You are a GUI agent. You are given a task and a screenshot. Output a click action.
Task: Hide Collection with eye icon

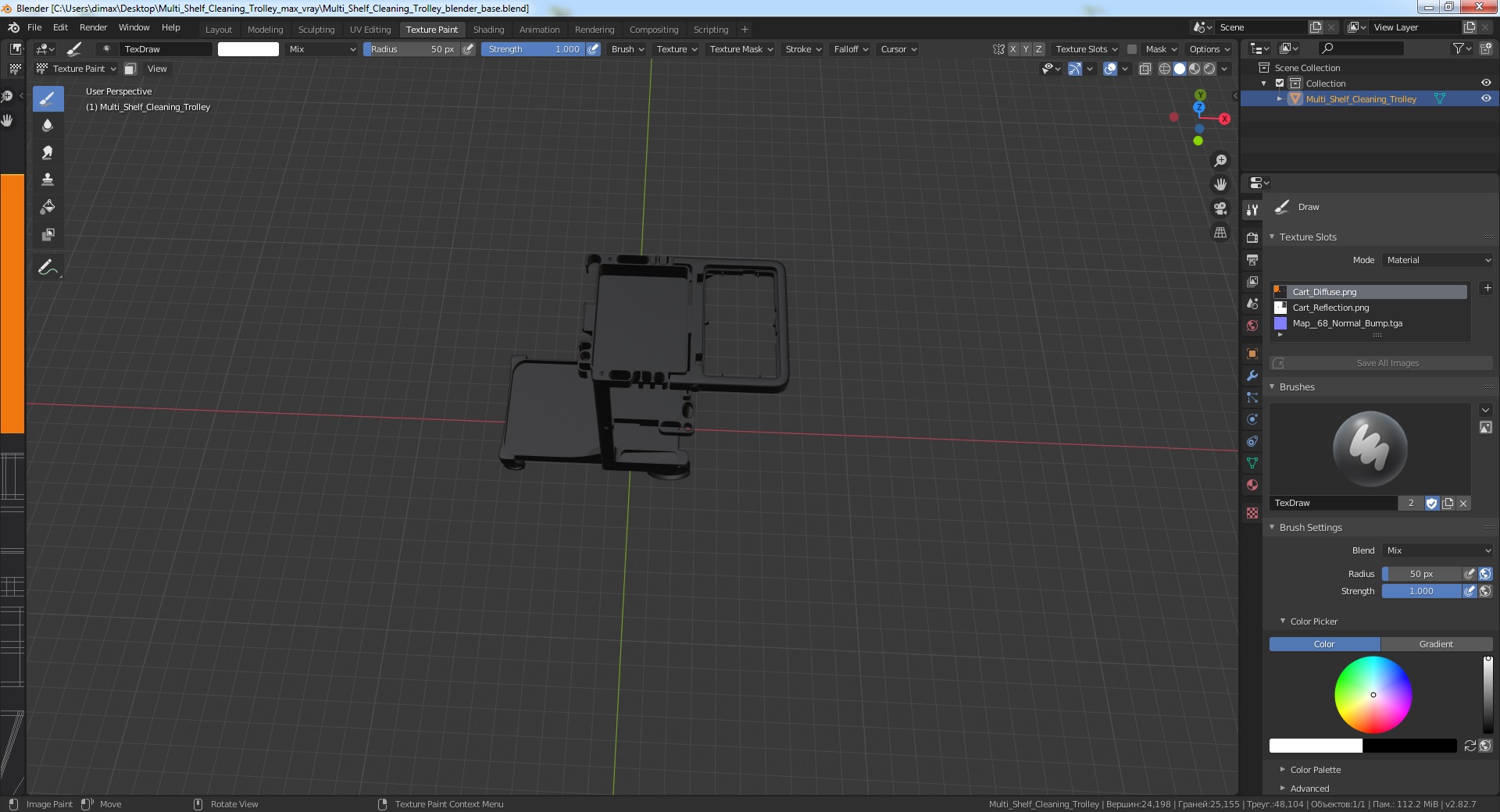point(1486,83)
